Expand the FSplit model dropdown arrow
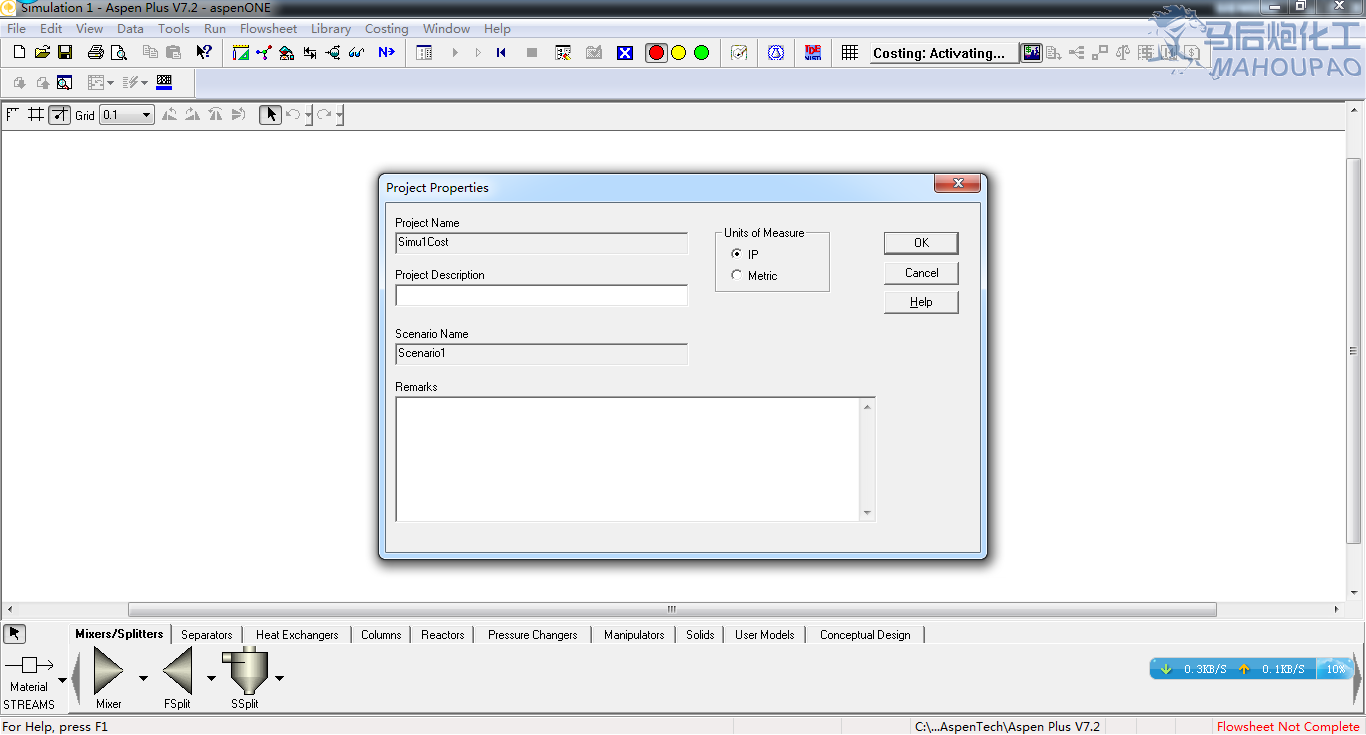The image size is (1366, 735). pyautogui.click(x=211, y=678)
